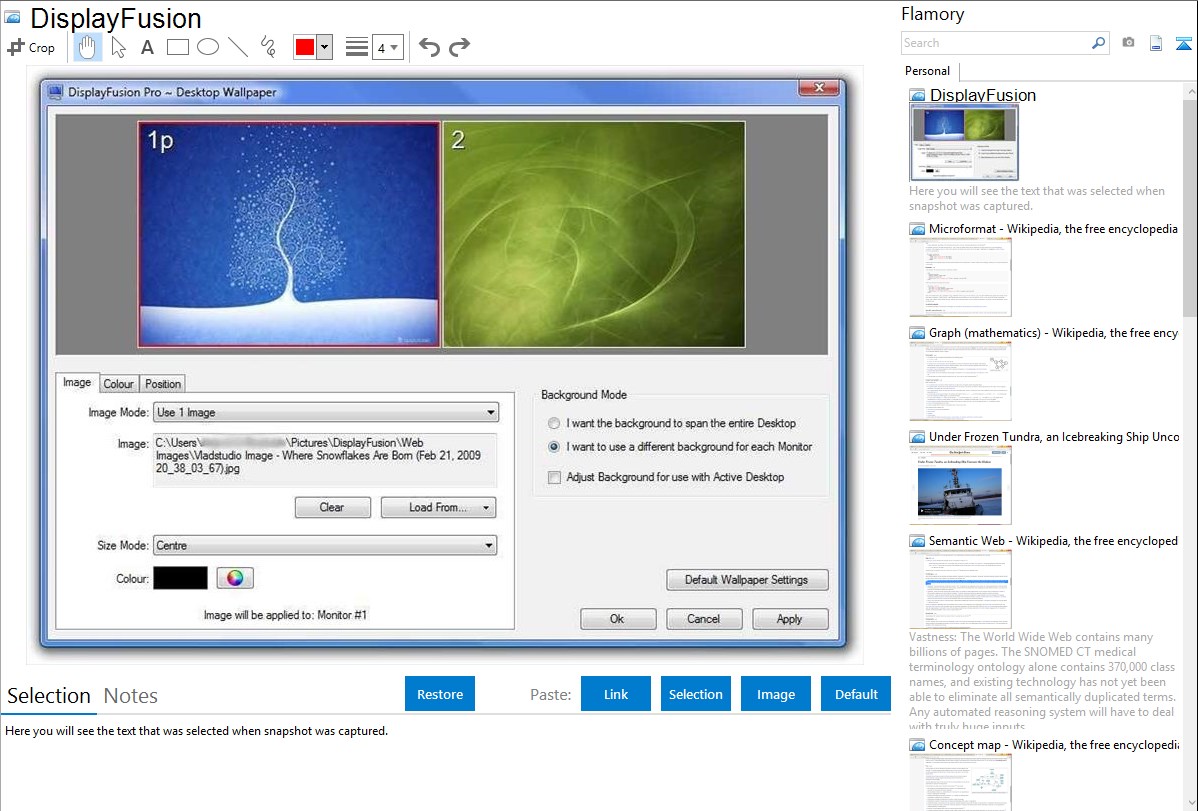Open the Personal tab
This screenshot has height=811, width=1198.
[928, 71]
